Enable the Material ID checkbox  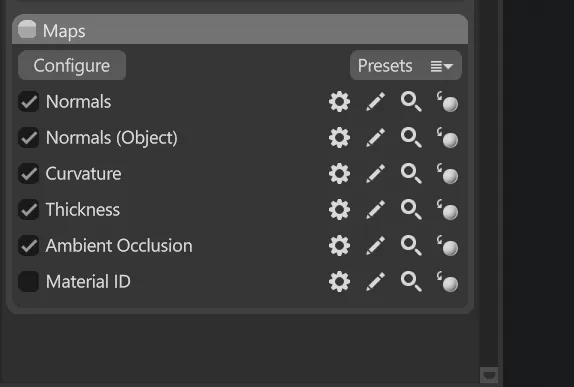coord(29,282)
